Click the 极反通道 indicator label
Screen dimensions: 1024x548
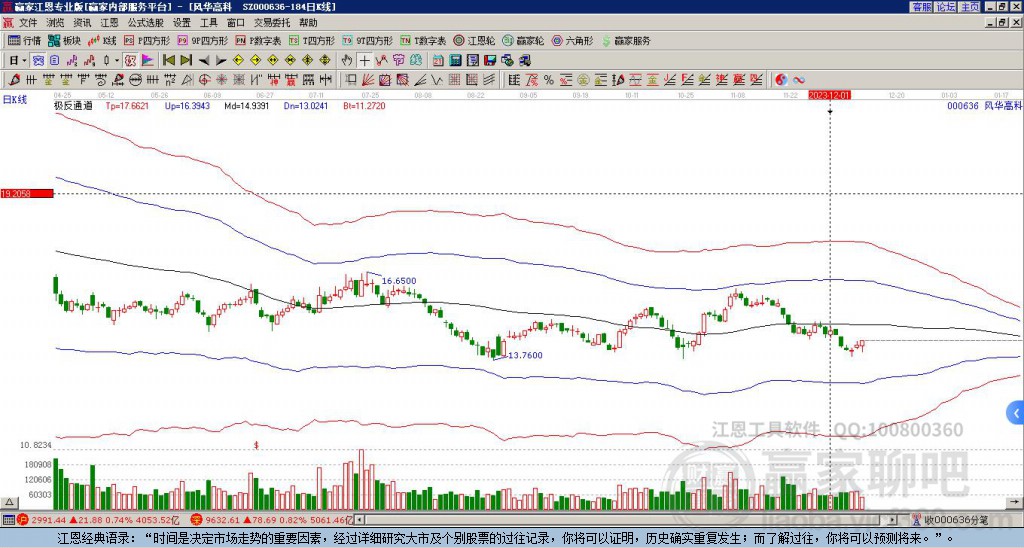pos(73,105)
